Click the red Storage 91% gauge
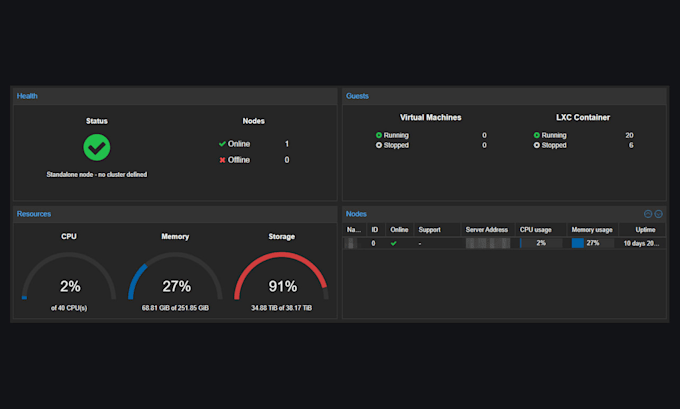Screen dimensions: 680x409 (x=281, y=276)
